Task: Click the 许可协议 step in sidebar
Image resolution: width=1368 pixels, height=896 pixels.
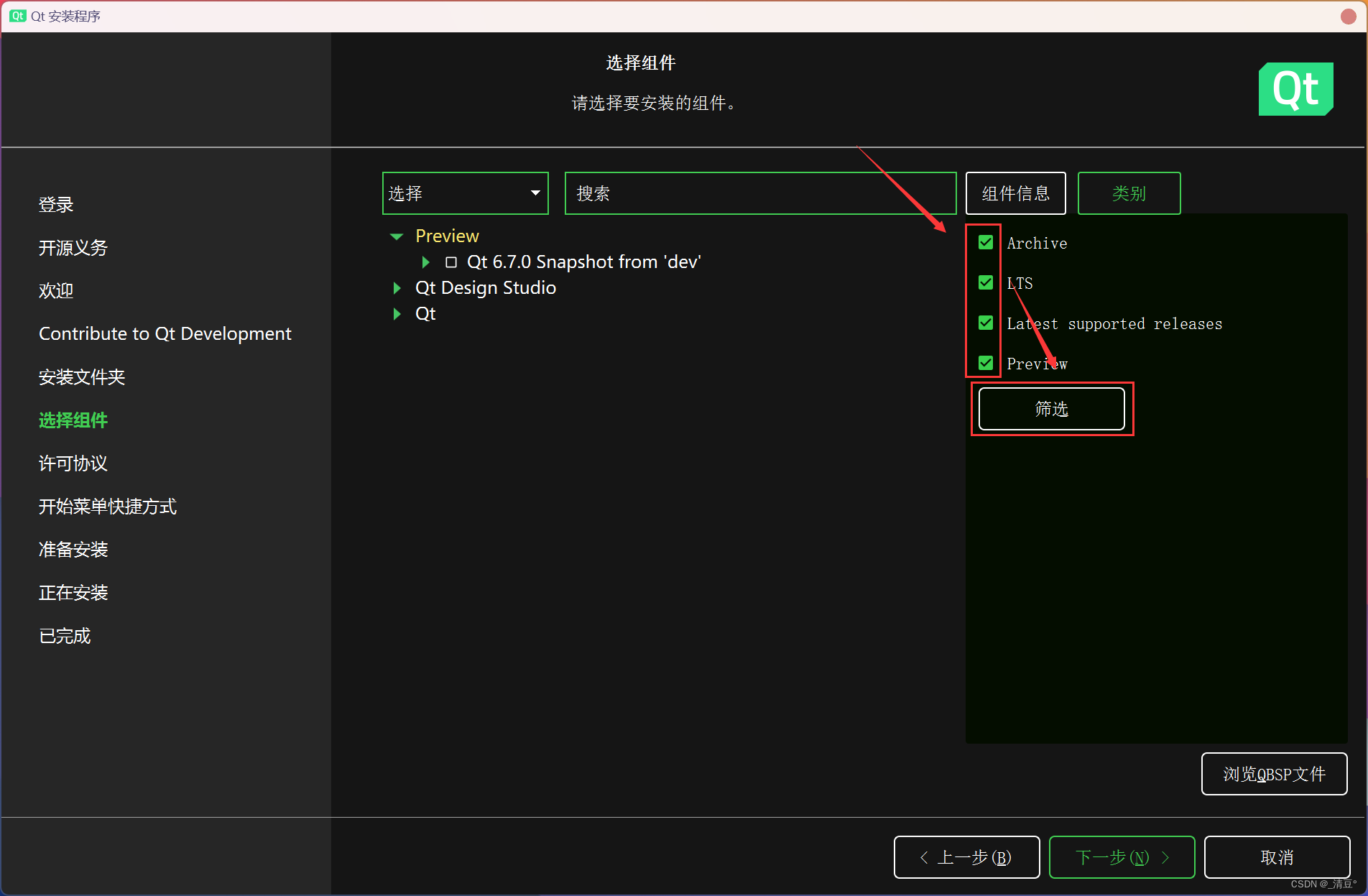Action: tap(73, 463)
